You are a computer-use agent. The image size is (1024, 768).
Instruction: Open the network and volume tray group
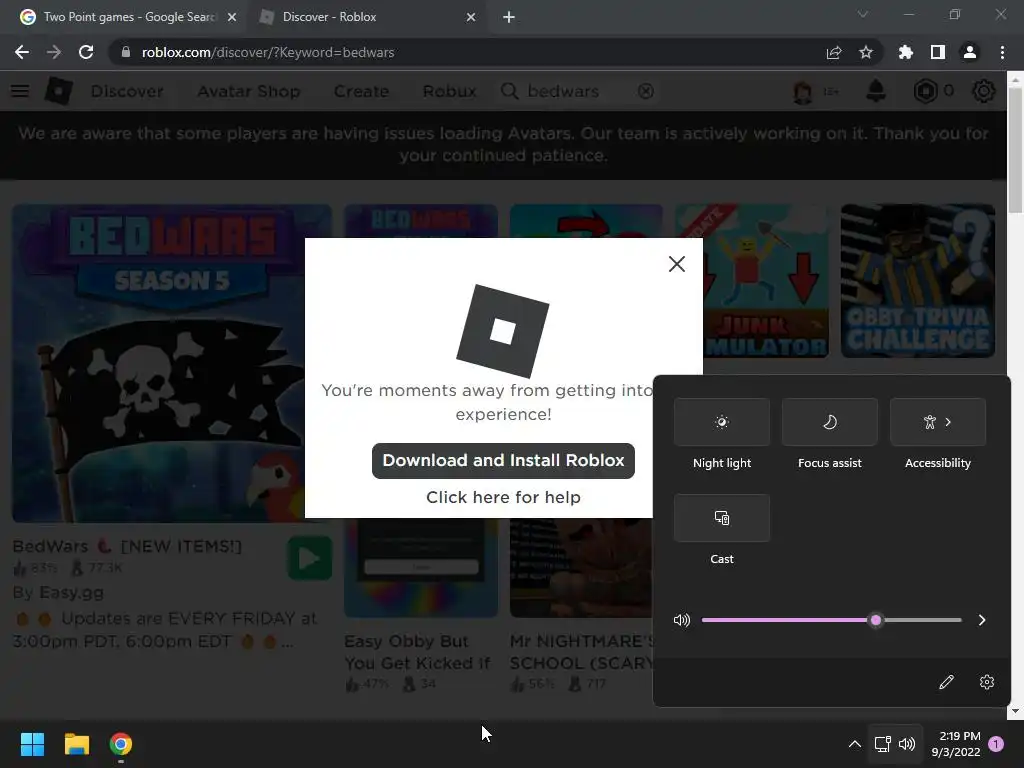point(895,744)
